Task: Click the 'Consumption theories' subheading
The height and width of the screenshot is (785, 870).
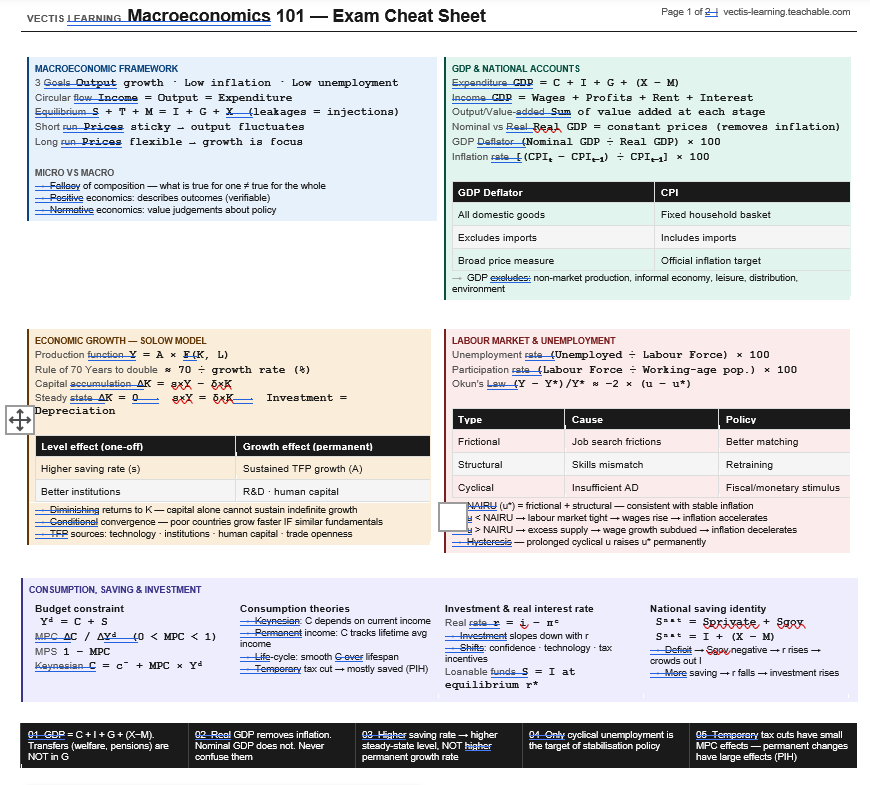Action: [x=295, y=609]
